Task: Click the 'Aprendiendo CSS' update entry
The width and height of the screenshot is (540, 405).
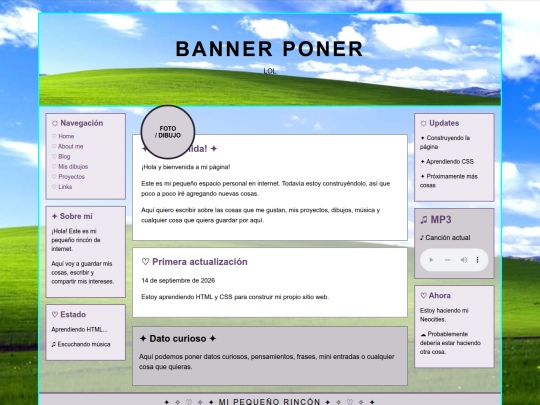Action: pyautogui.click(x=447, y=162)
